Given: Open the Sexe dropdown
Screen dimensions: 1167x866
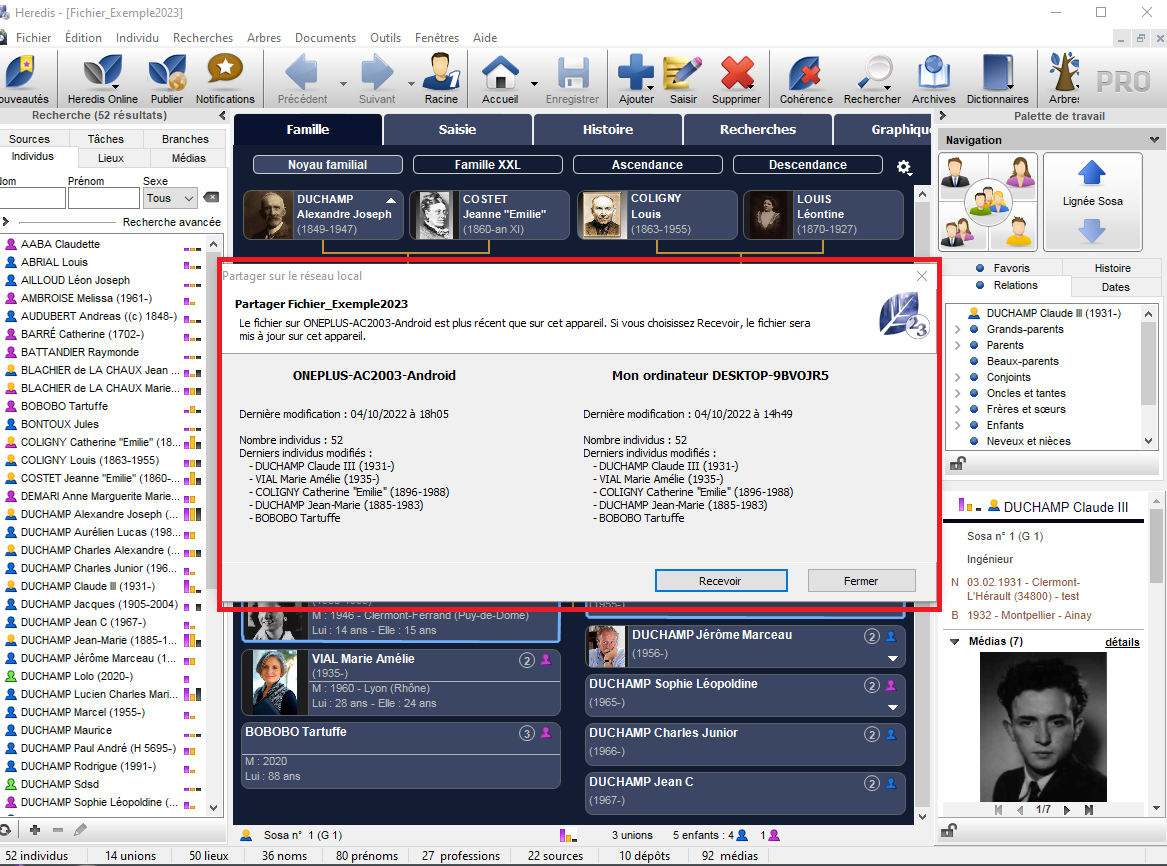Looking at the screenshot, I should (170, 198).
